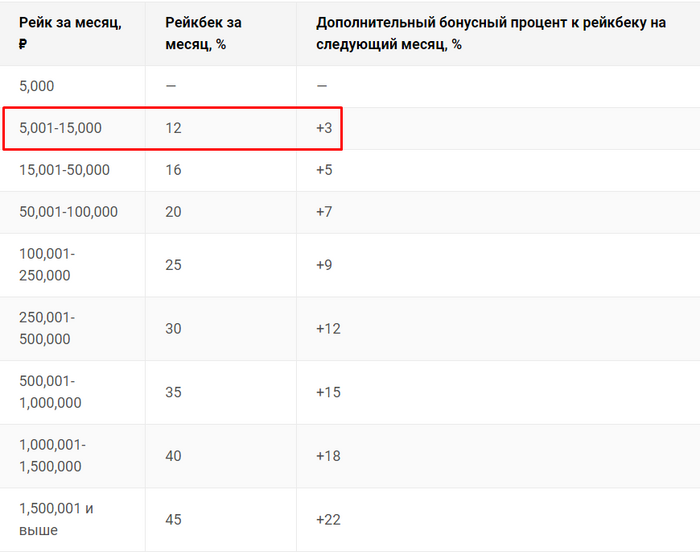Click the +3 bonus value
This screenshot has width=700, height=552.
(323, 128)
